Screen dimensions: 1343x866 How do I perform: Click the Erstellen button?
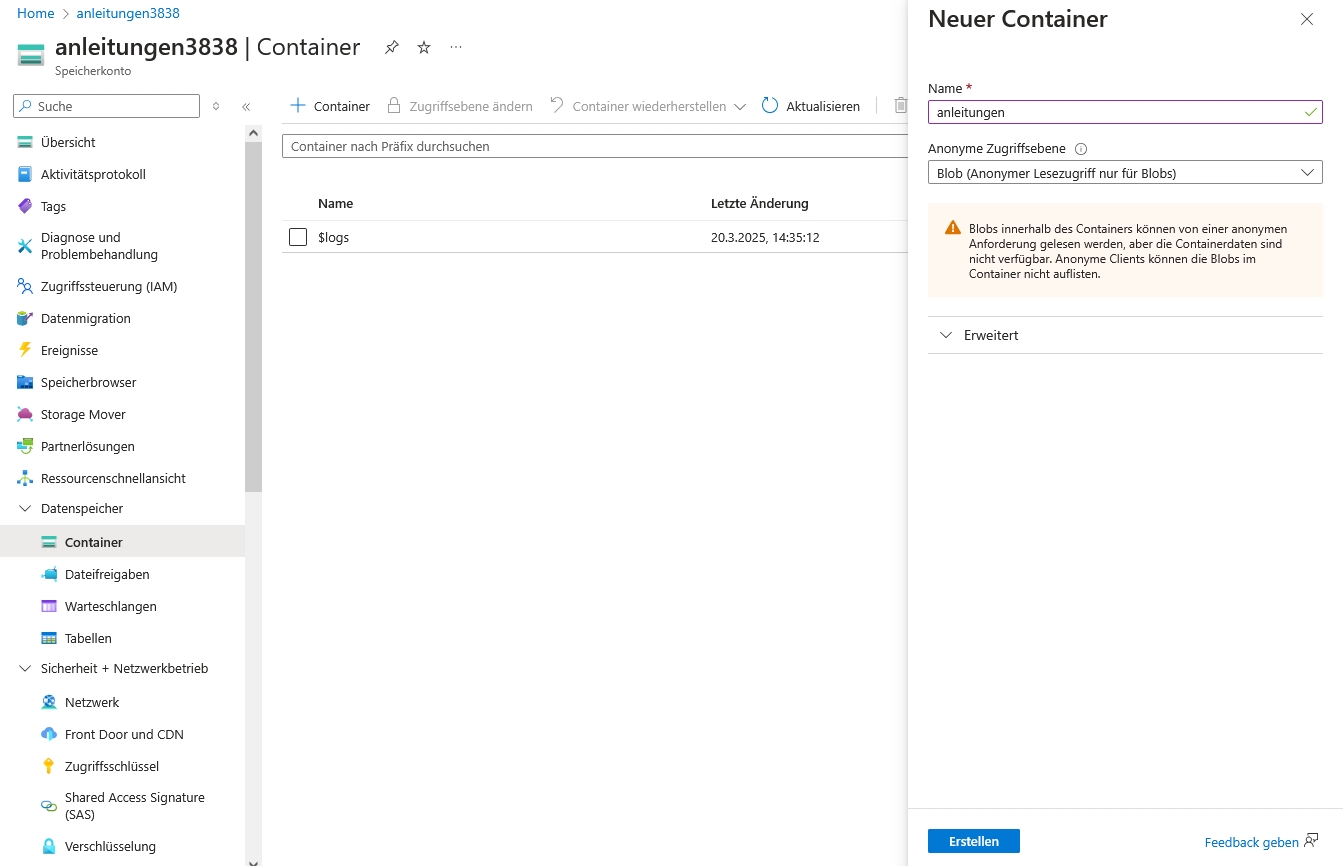(973, 841)
